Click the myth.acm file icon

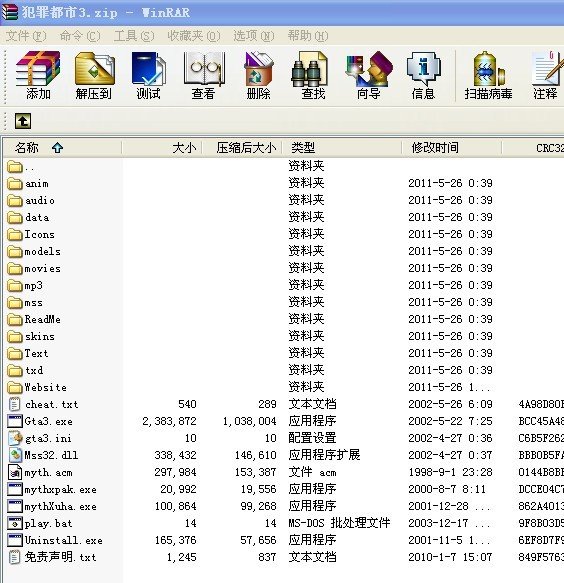(x=15, y=472)
